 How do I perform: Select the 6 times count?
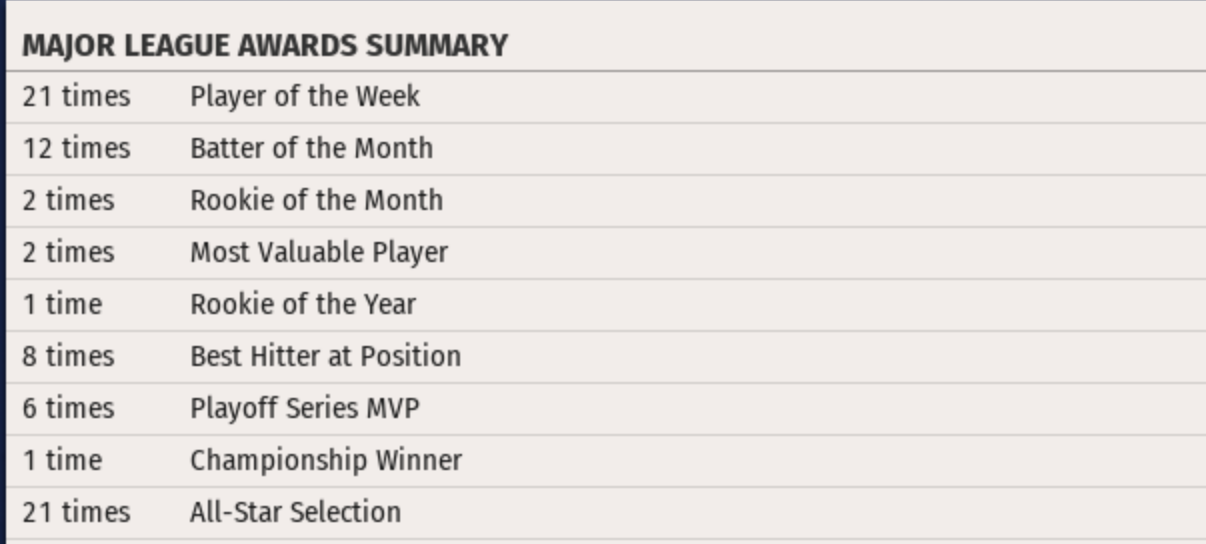[x=68, y=408]
